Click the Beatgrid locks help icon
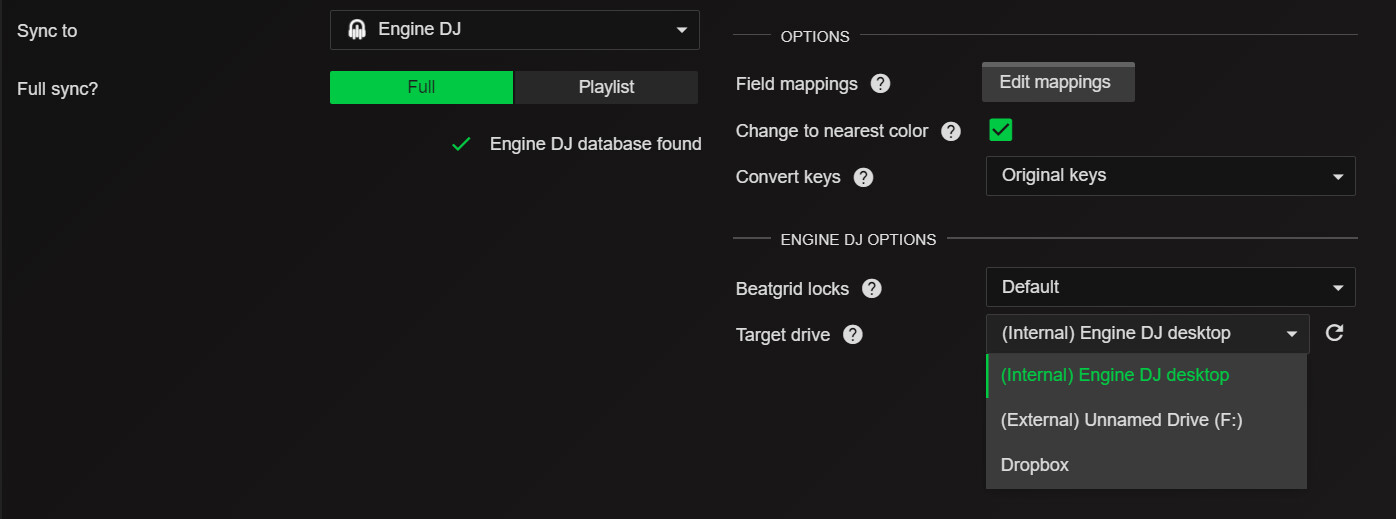The width and height of the screenshot is (1396, 519). point(872,289)
